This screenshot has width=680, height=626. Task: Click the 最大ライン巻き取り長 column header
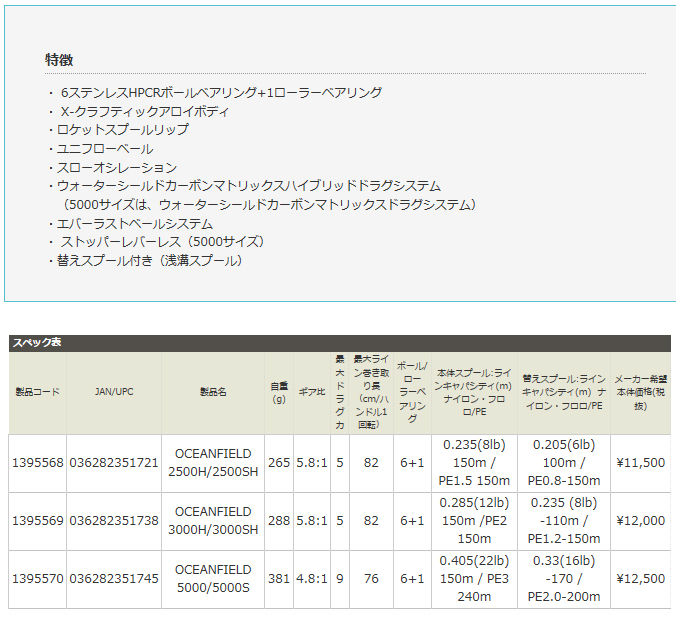point(371,392)
